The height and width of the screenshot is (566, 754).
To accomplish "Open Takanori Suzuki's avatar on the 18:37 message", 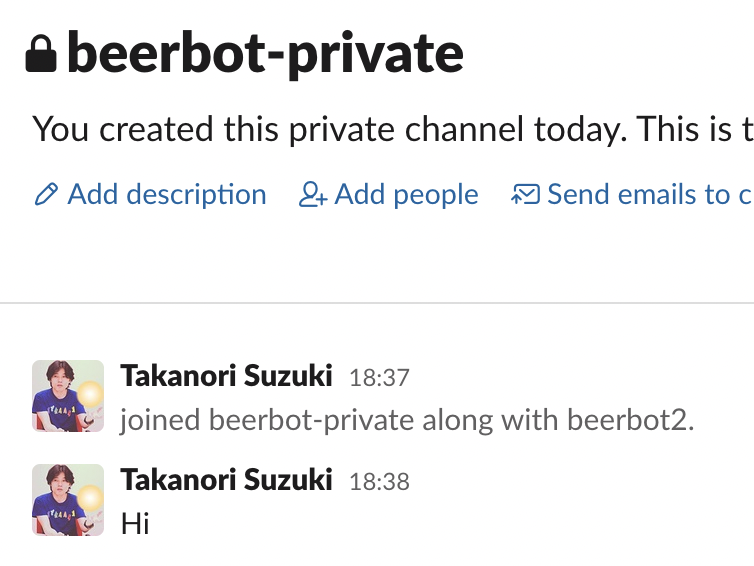I will point(68,396).
